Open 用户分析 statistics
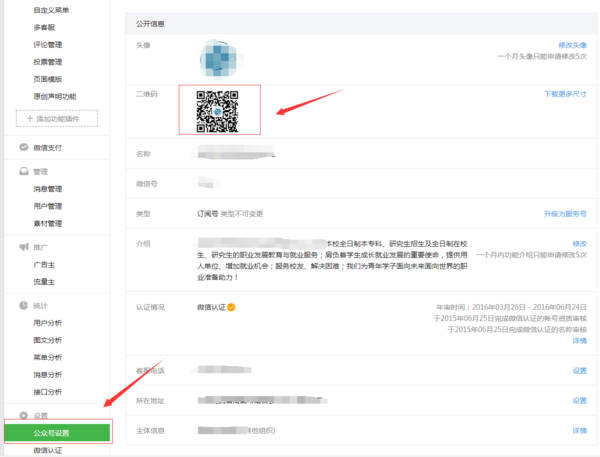The height and width of the screenshot is (457, 600). tap(47, 323)
